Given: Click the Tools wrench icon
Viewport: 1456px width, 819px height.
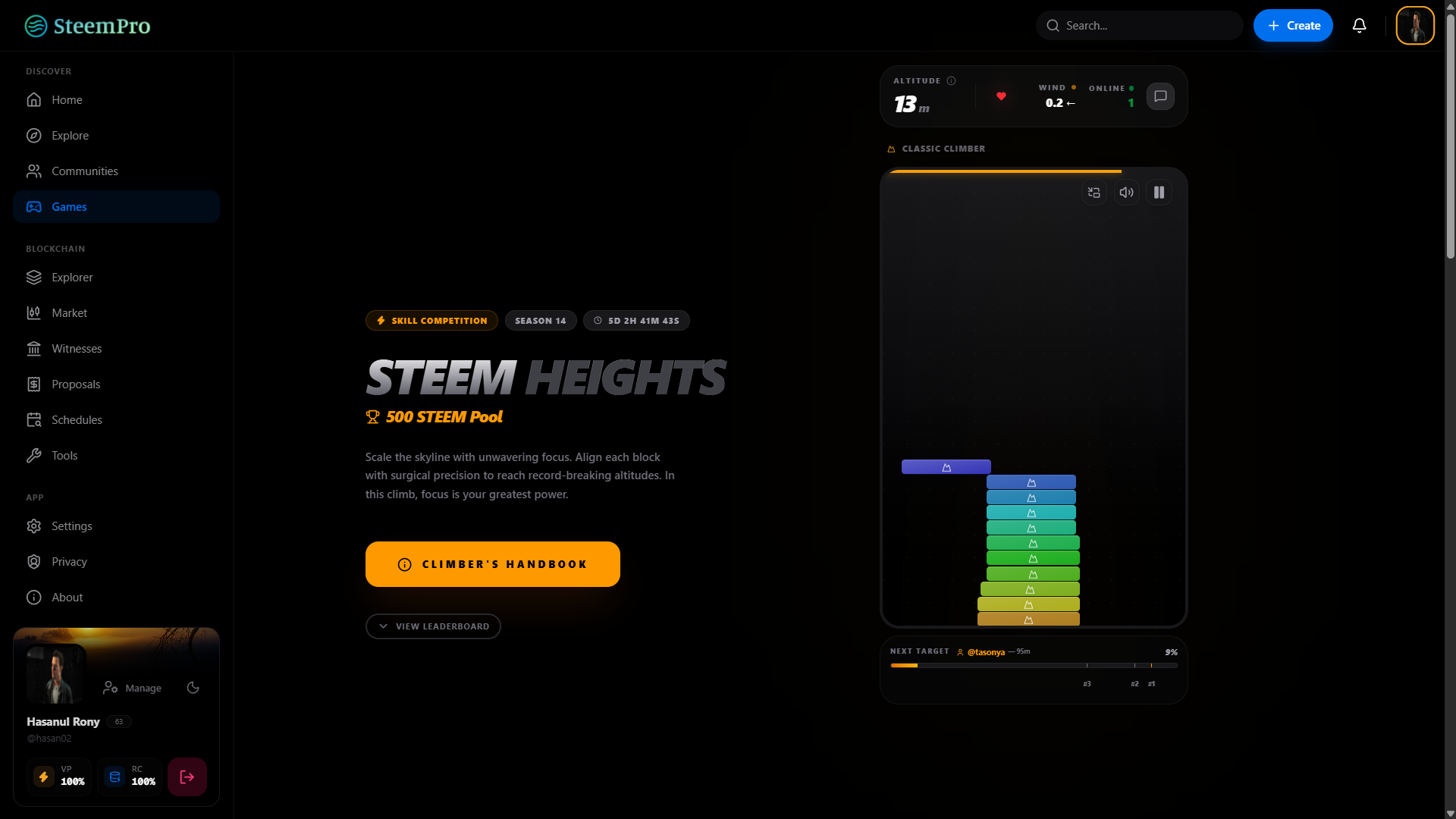Looking at the screenshot, I should (33, 456).
